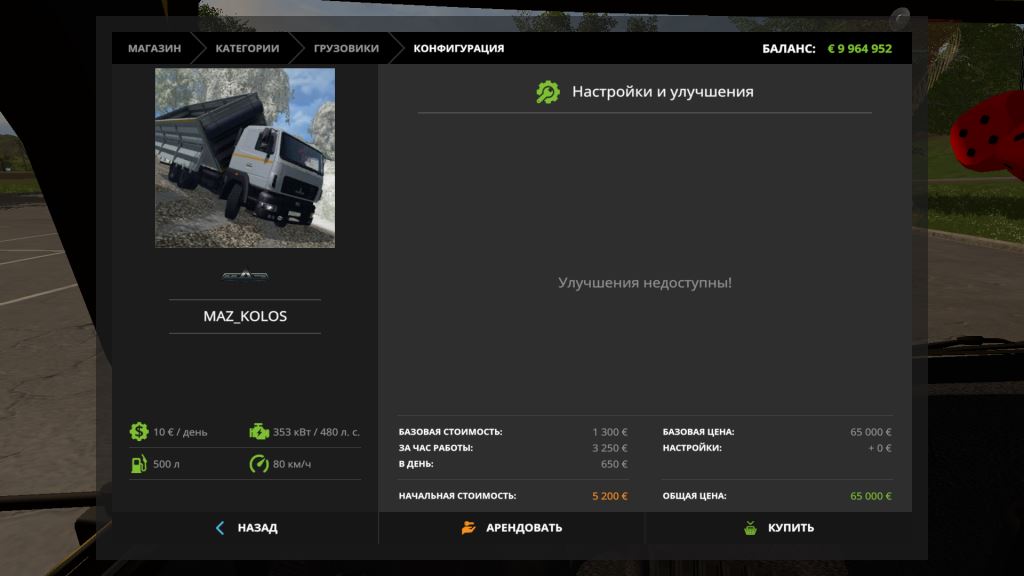The width and height of the screenshot is (1024, 576).
Task: Click the daily upkeep dollar icon
Action: [x=139, y=432]
